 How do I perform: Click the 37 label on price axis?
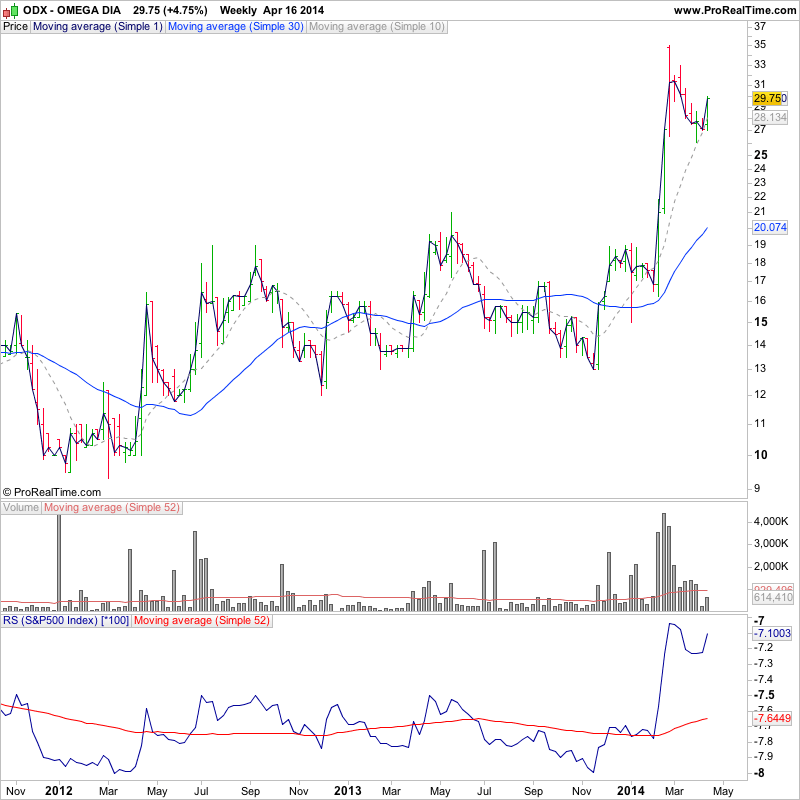(x=760, y=27)
